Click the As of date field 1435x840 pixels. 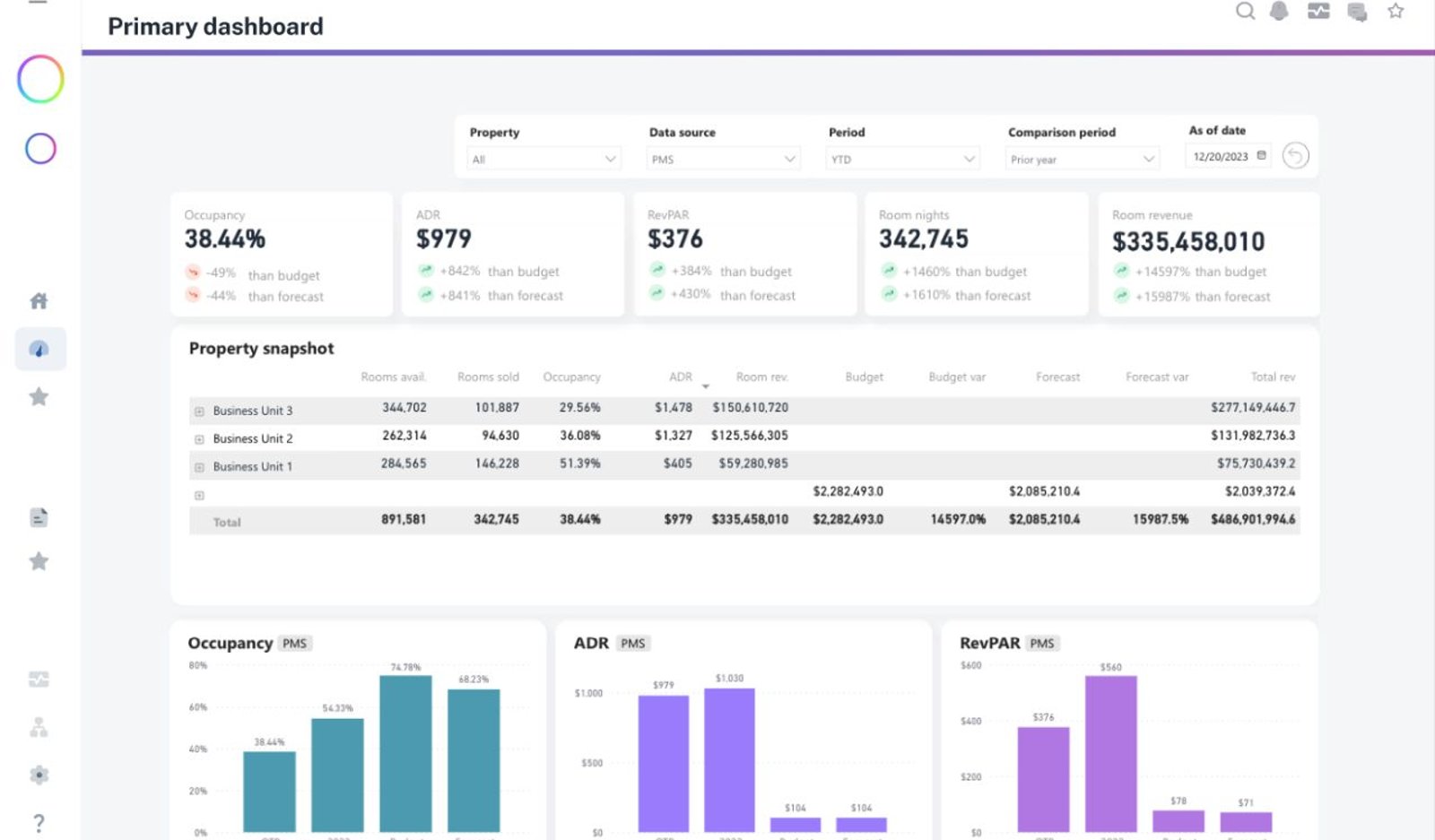point(1230,156)
